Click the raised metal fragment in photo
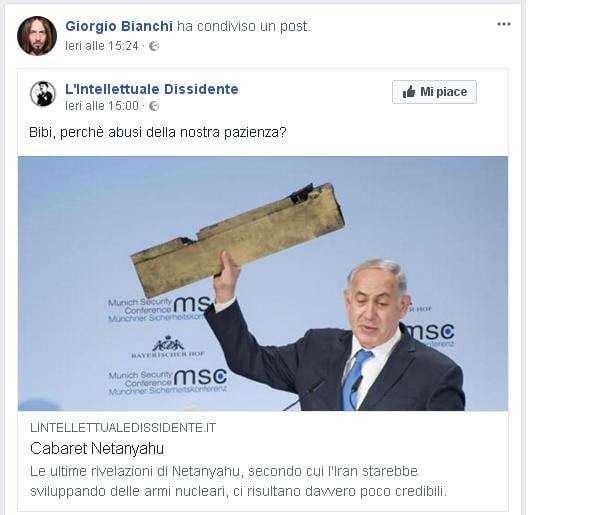Screen dimensions: 600x515 tap(238, 240)
